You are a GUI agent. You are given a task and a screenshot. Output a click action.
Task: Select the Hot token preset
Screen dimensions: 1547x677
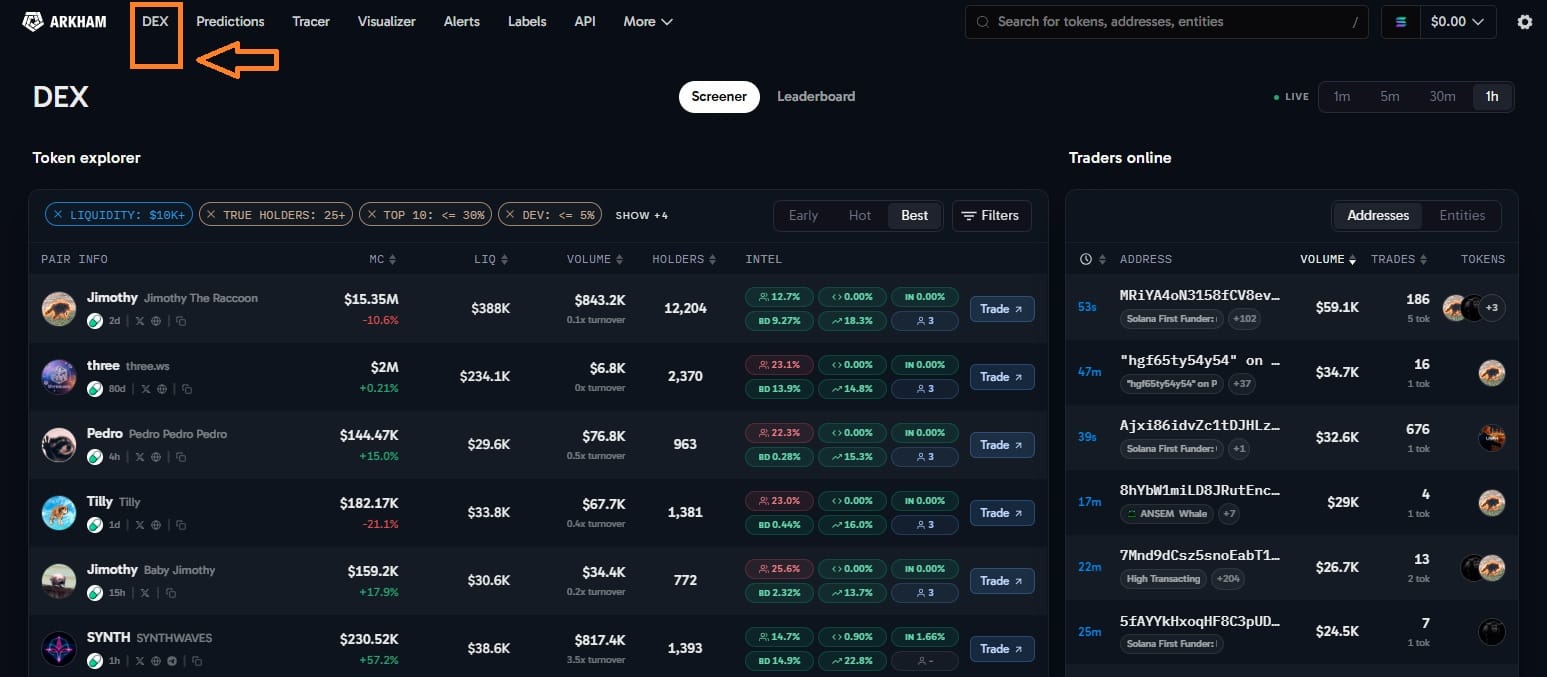pos(860,215)
